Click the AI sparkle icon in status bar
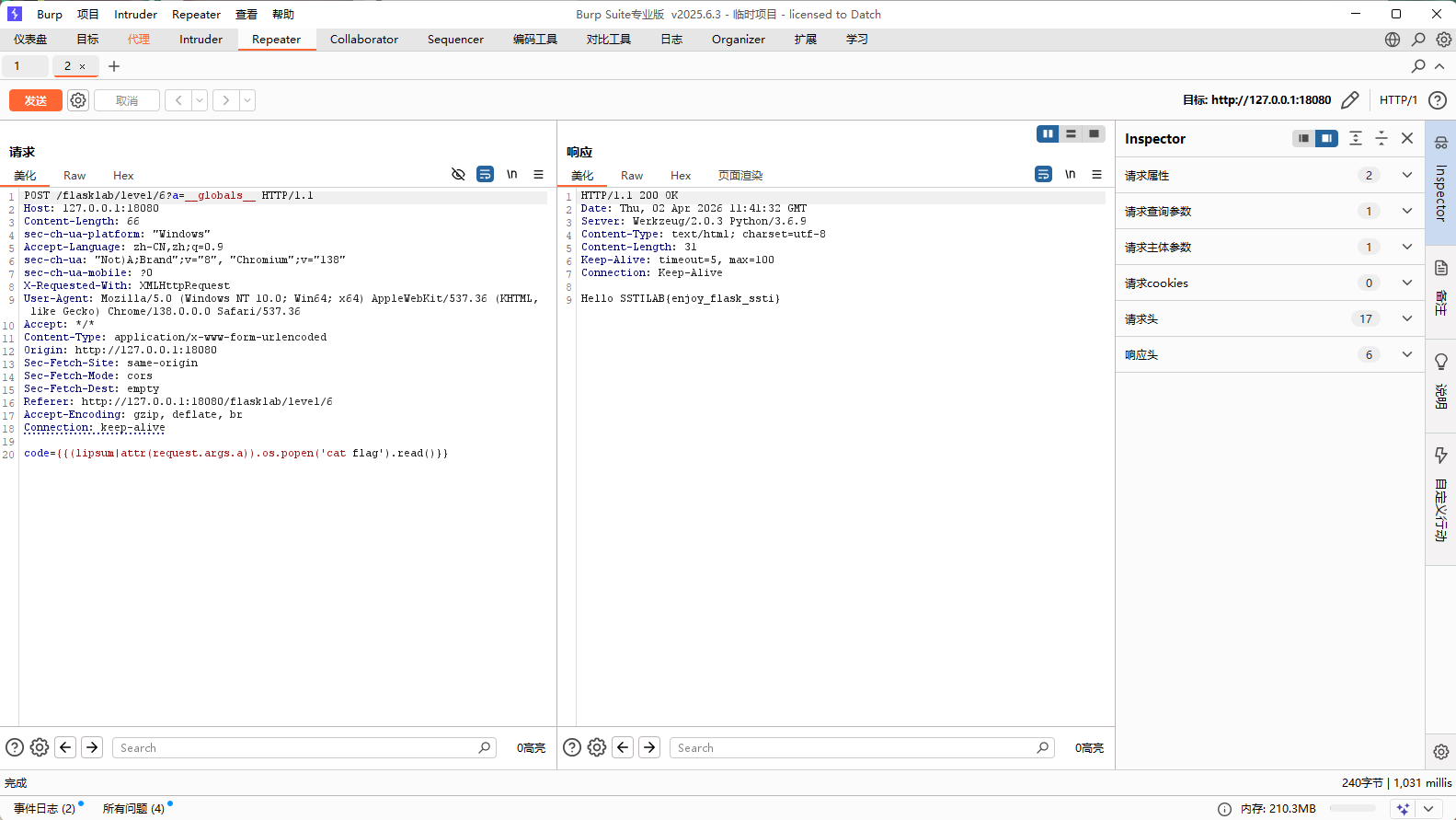The image size is (1456, 820). (x=1403, y=809)
